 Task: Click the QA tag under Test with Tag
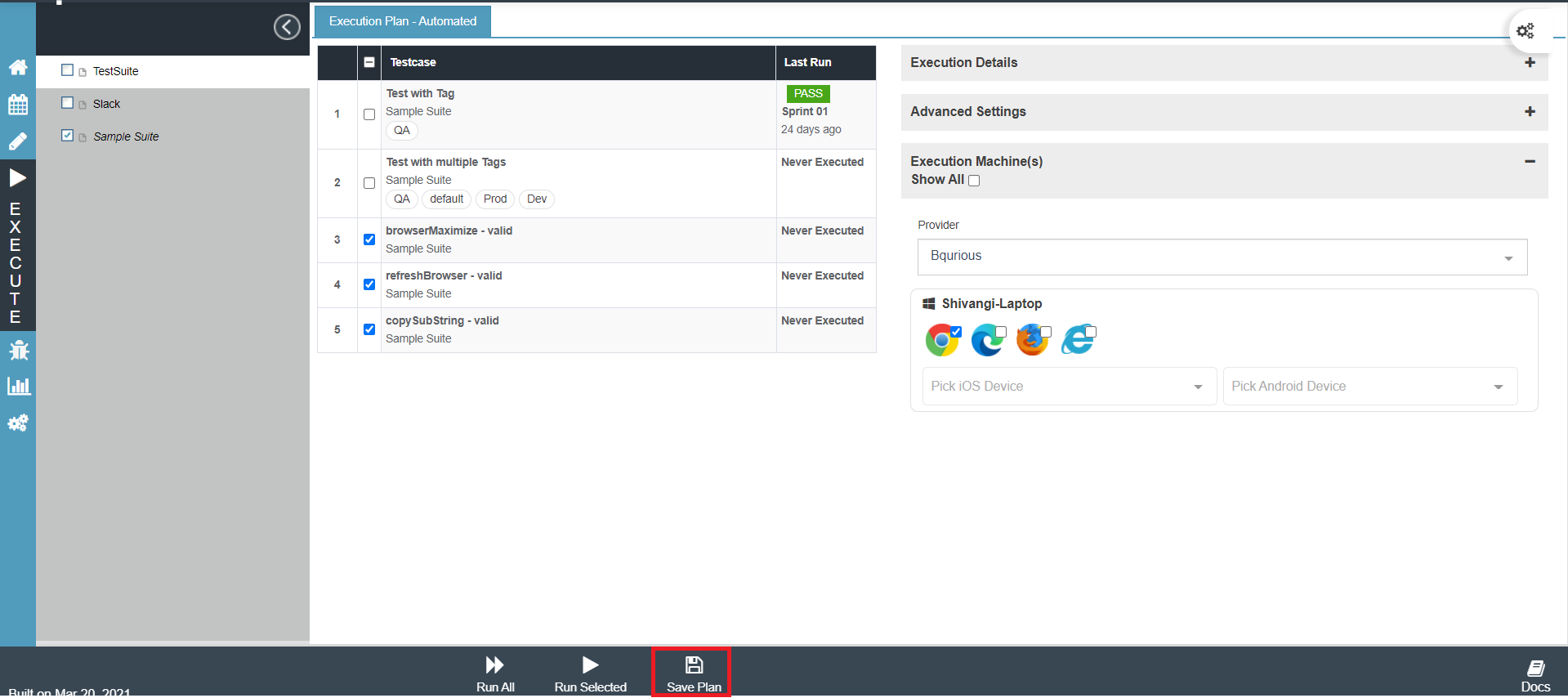click(x=402, y=131)
